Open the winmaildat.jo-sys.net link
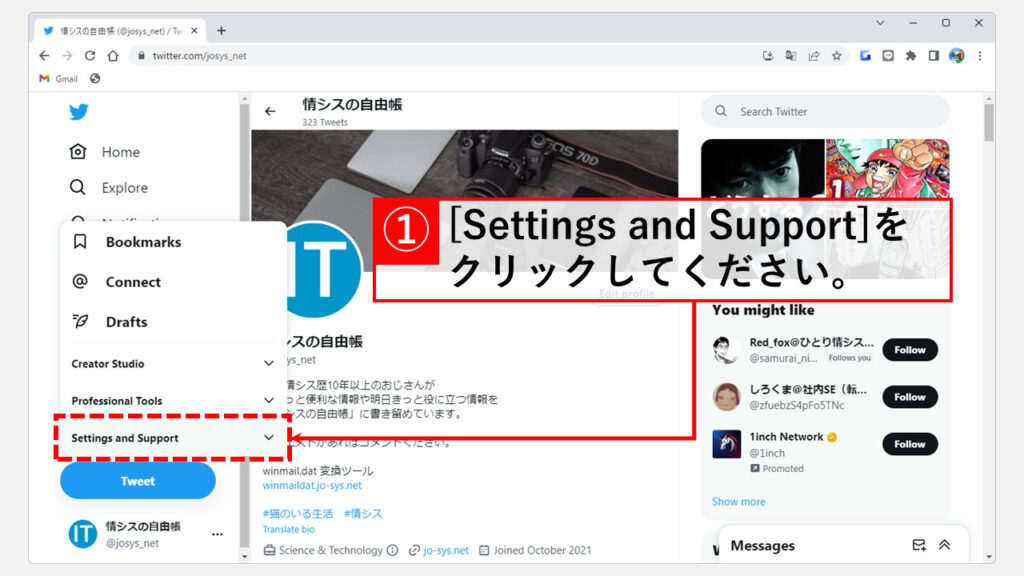 pos(312,486)
